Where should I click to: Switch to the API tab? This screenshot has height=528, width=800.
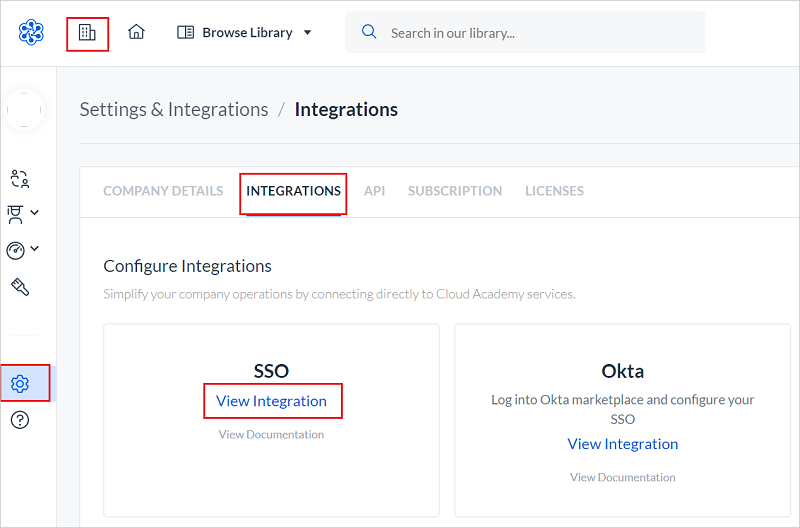[374, 191]
